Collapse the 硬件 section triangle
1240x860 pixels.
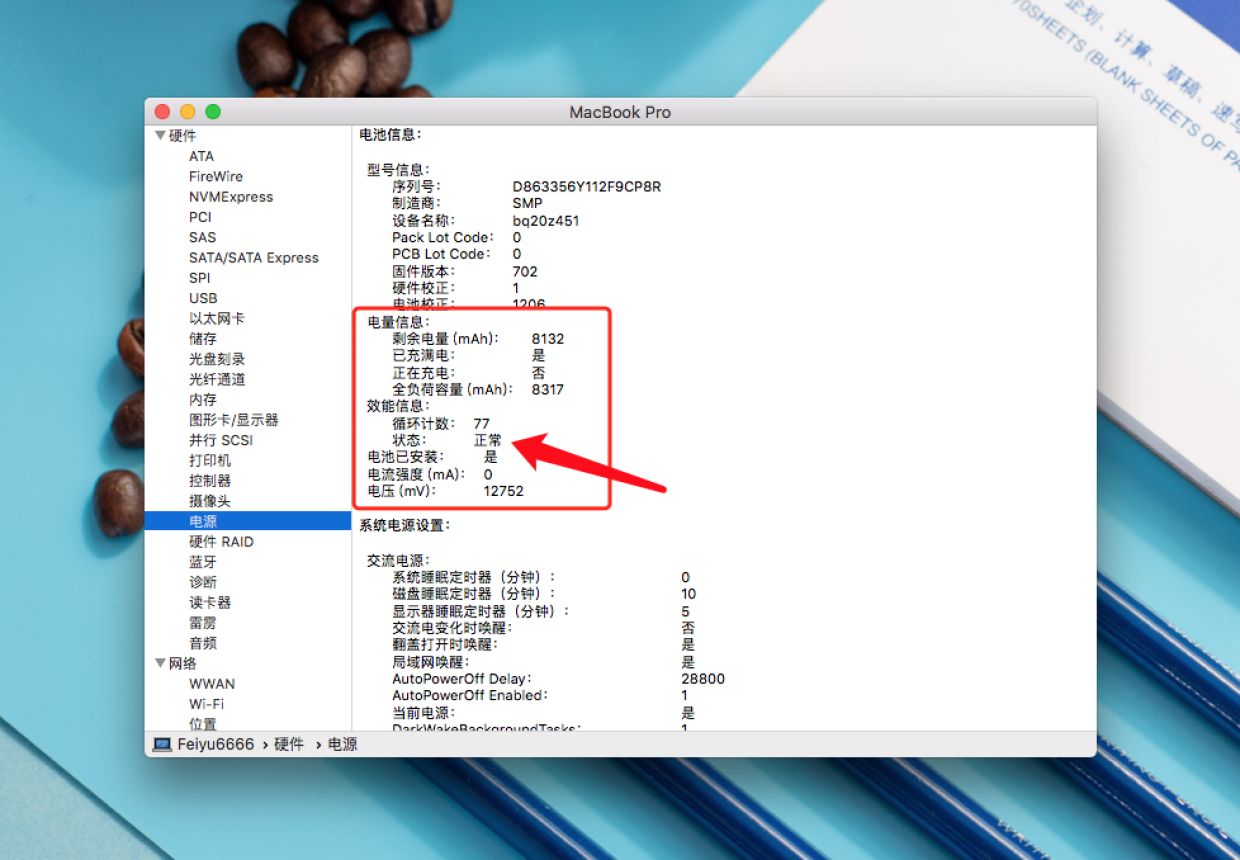click(160, 135)
